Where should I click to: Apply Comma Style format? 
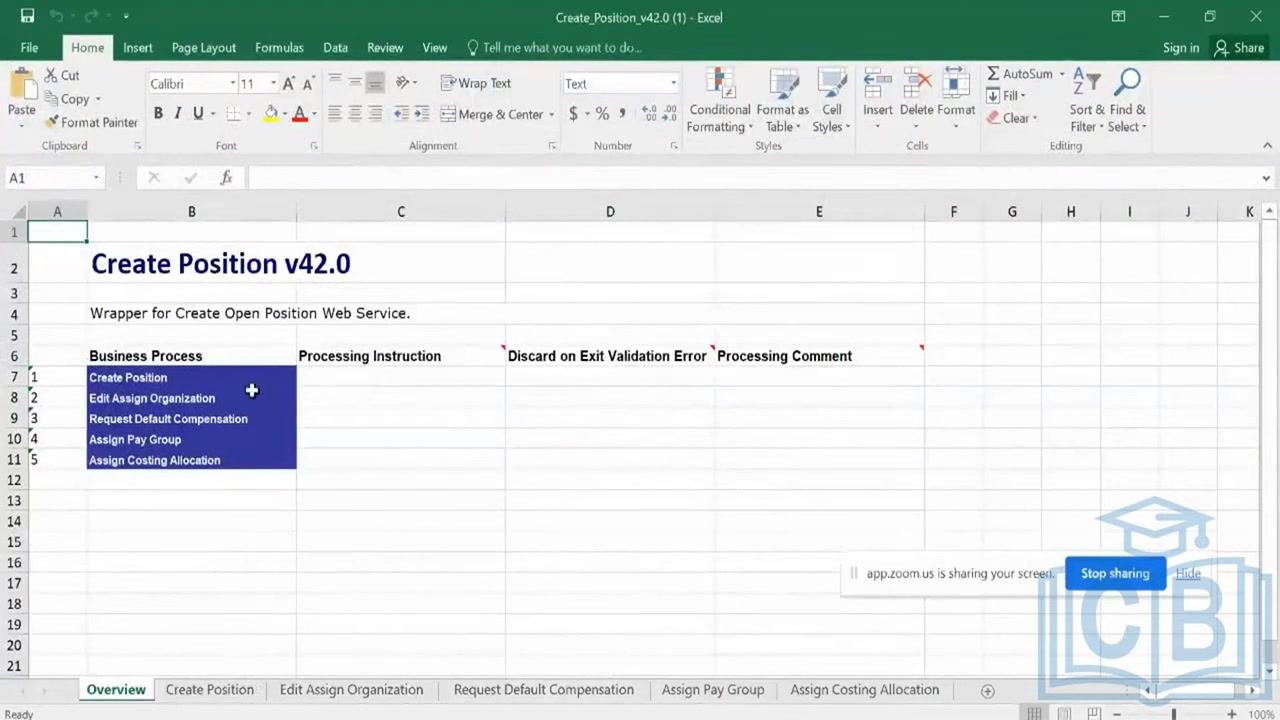point(622,114)
